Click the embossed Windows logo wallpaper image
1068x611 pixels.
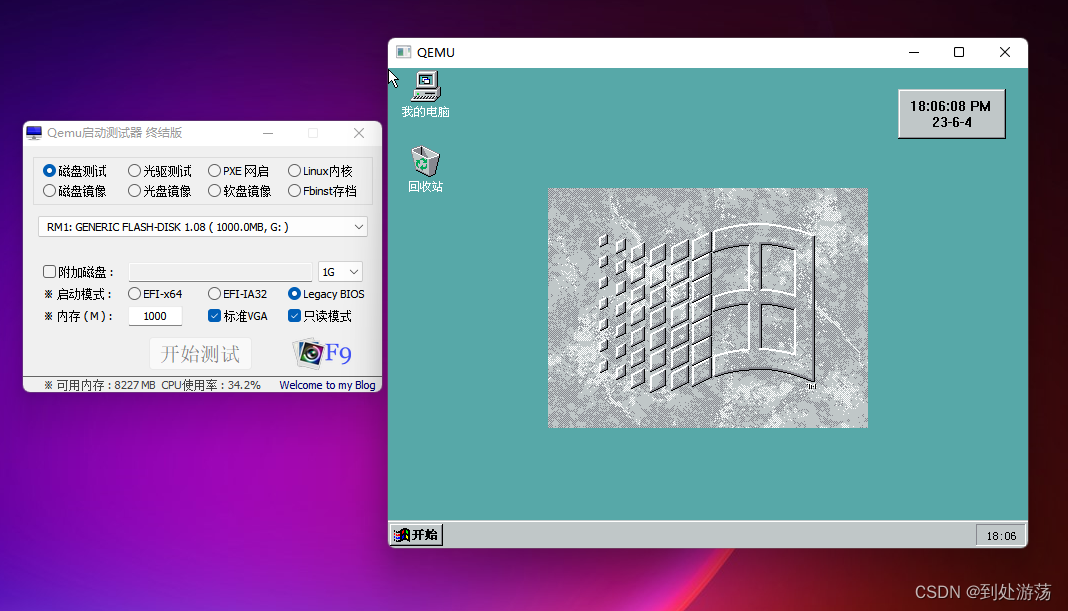(x=708, y=308)
